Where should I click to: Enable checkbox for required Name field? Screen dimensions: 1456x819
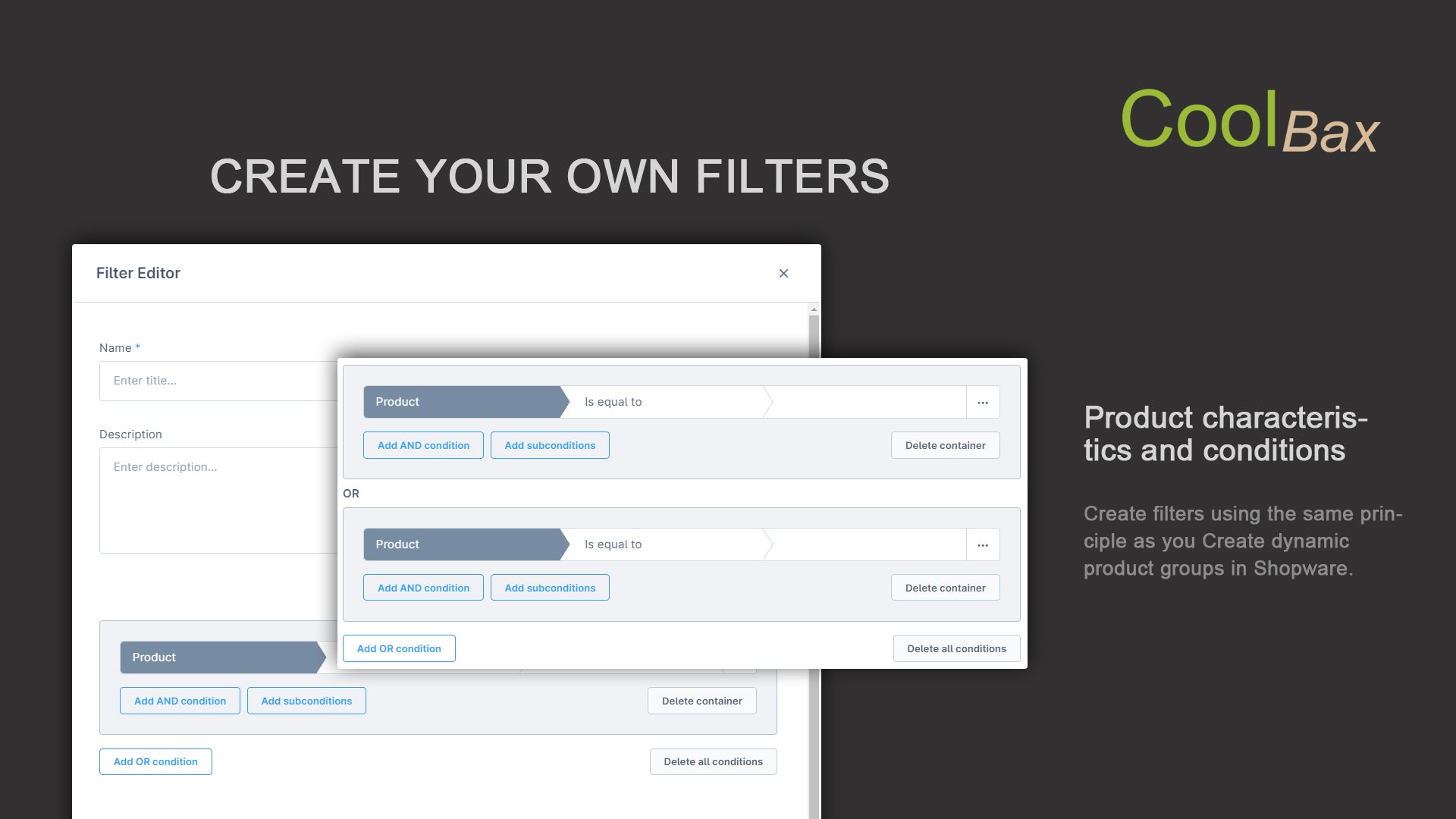point(138,347)
